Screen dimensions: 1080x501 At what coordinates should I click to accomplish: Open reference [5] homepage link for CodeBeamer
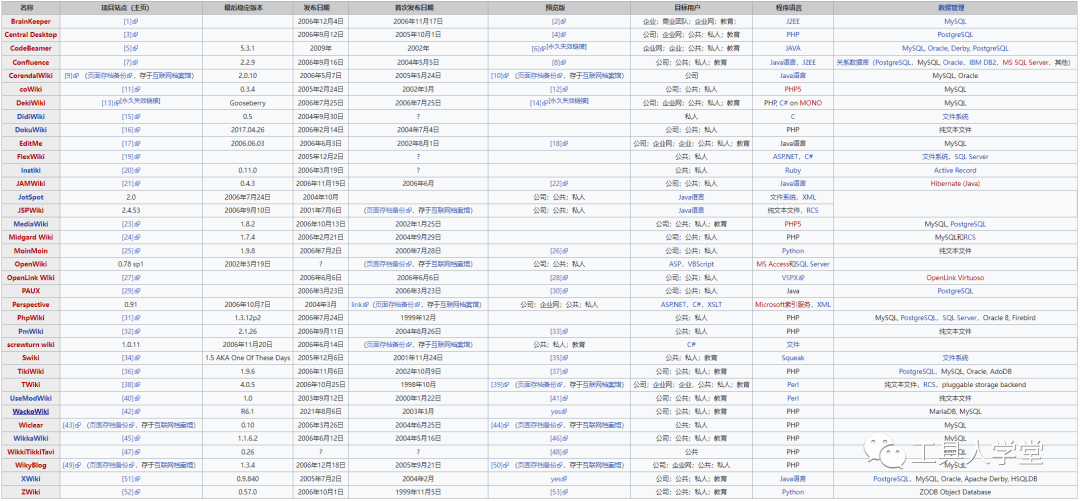[x=131, y=48]
